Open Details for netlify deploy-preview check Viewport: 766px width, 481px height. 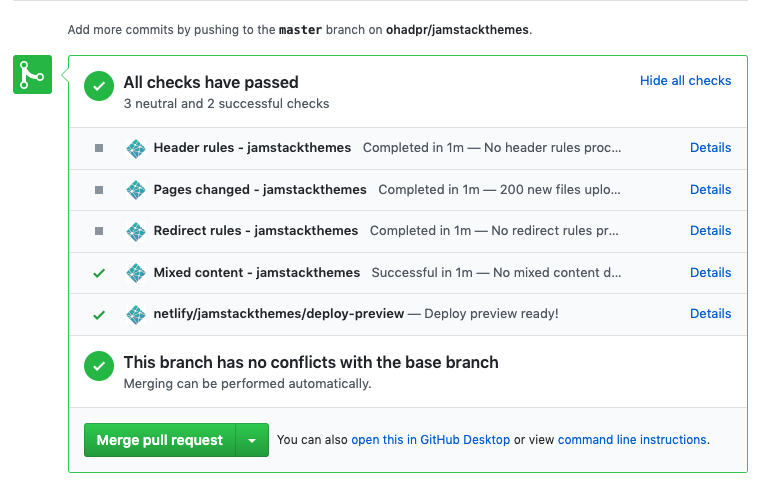pos(710,314)
